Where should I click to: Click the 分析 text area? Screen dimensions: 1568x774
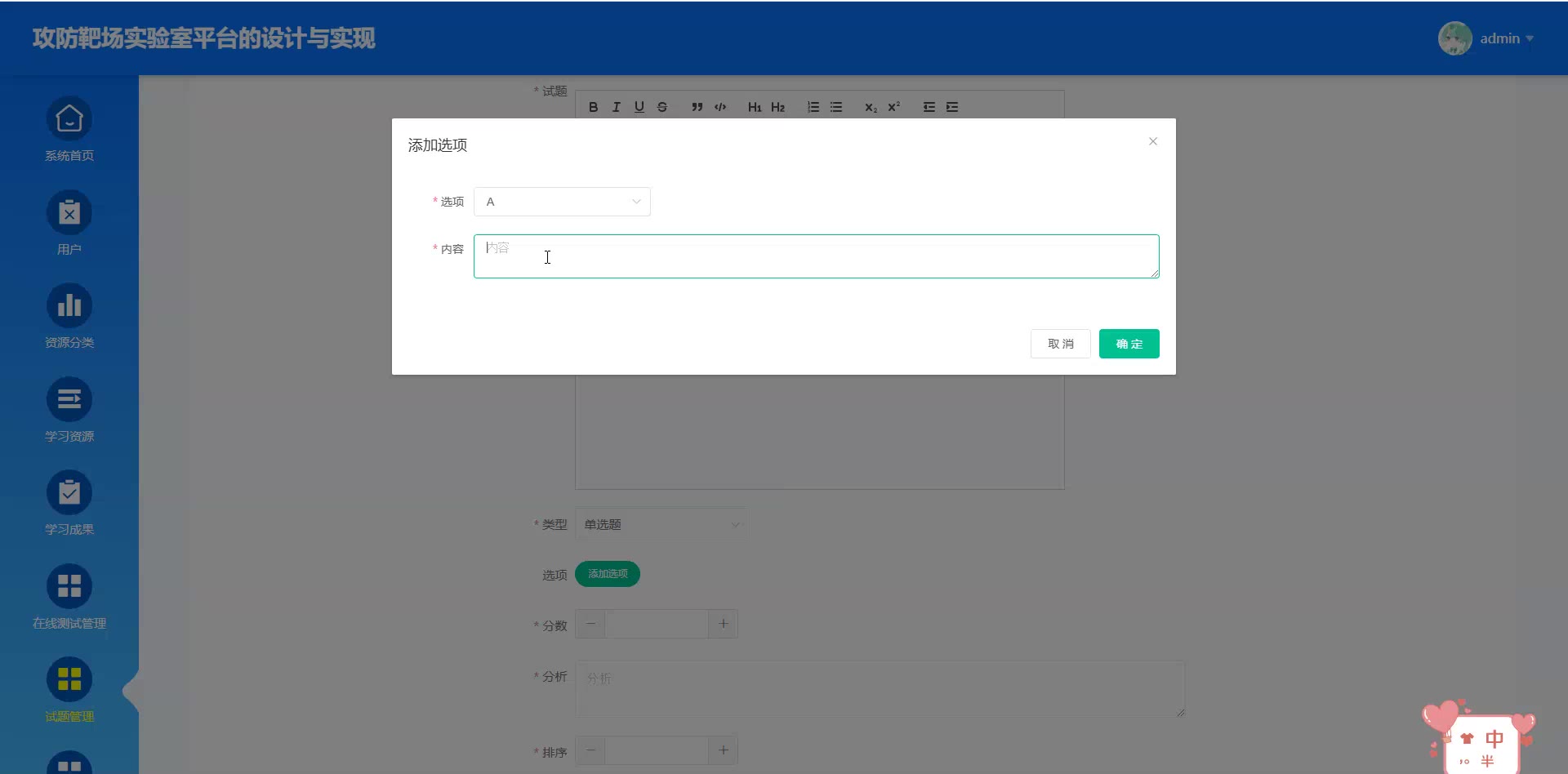880,689
